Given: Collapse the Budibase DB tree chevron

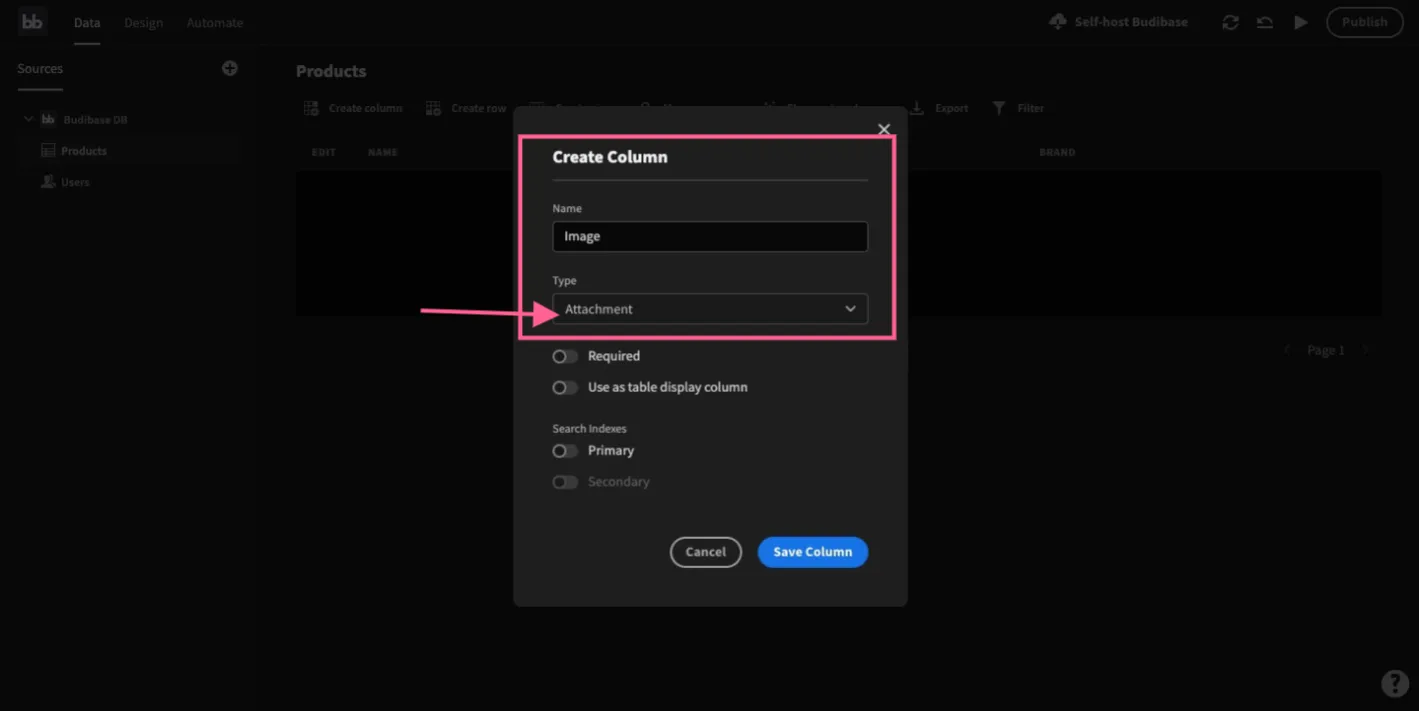Looking at the screenshot, I should tap(28, 119).
